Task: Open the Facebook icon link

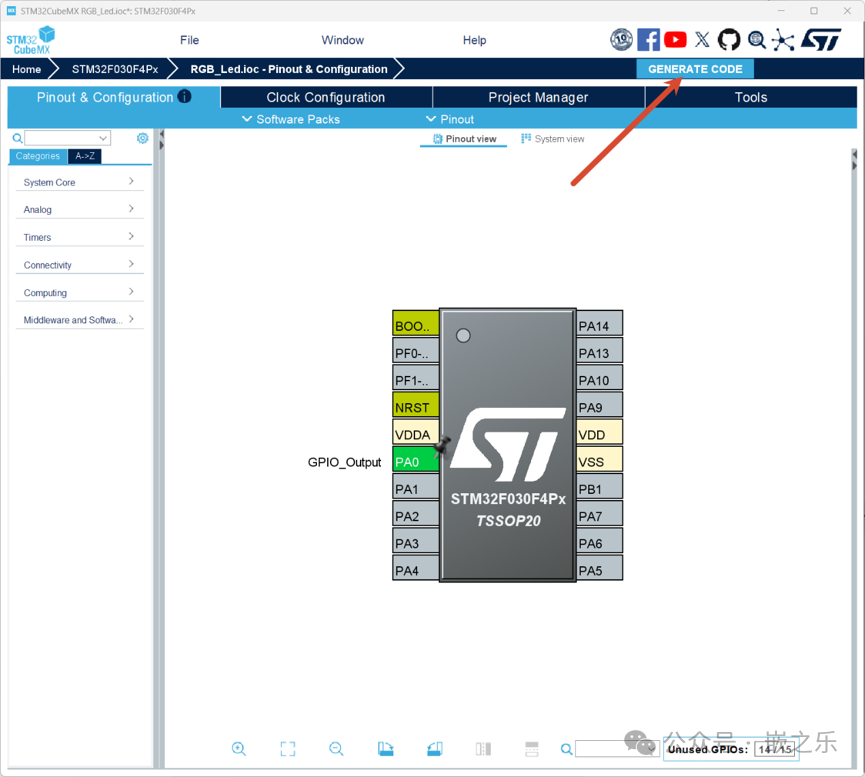Action: pyautogui.click(x=648, y=40)
